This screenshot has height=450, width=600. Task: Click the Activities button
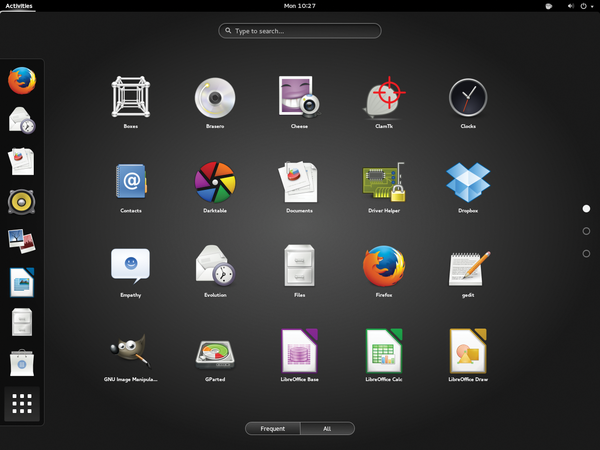(x=19, y=6)
